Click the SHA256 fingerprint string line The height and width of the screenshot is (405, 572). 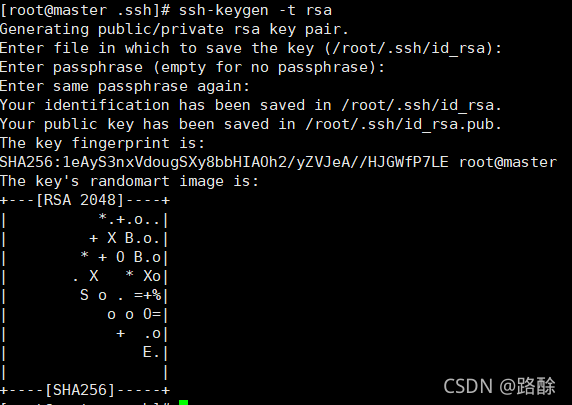224,162
